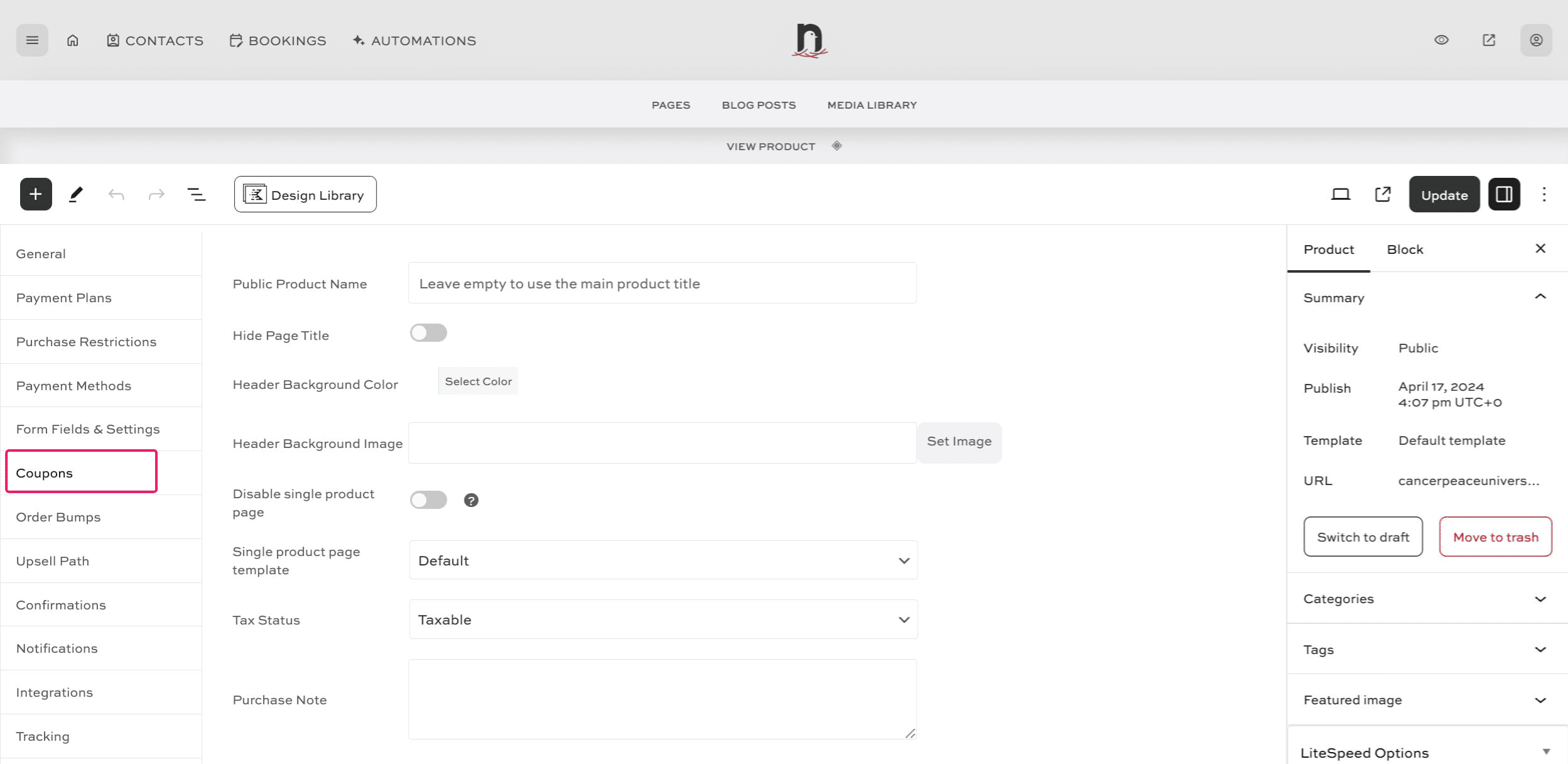Click the Update button
The image size is (1568, 764).
(1444, 195)
